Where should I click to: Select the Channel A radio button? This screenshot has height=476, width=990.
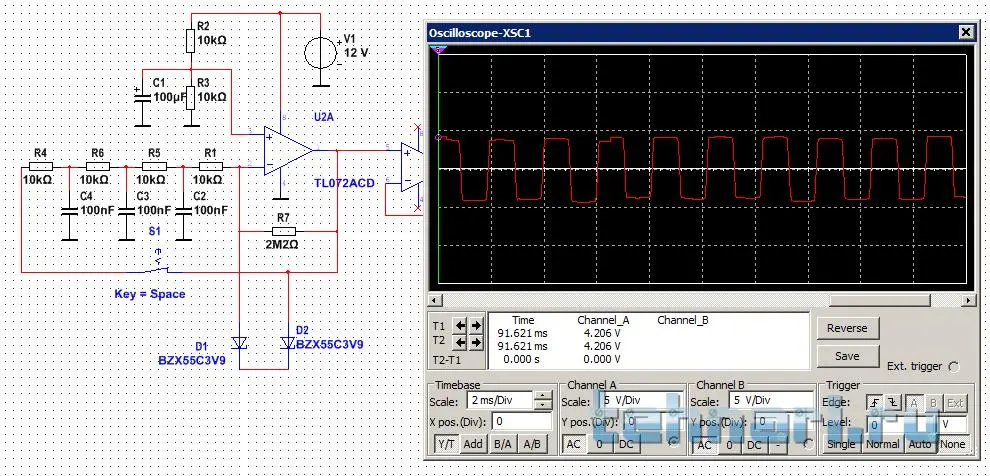pos(673,444)
